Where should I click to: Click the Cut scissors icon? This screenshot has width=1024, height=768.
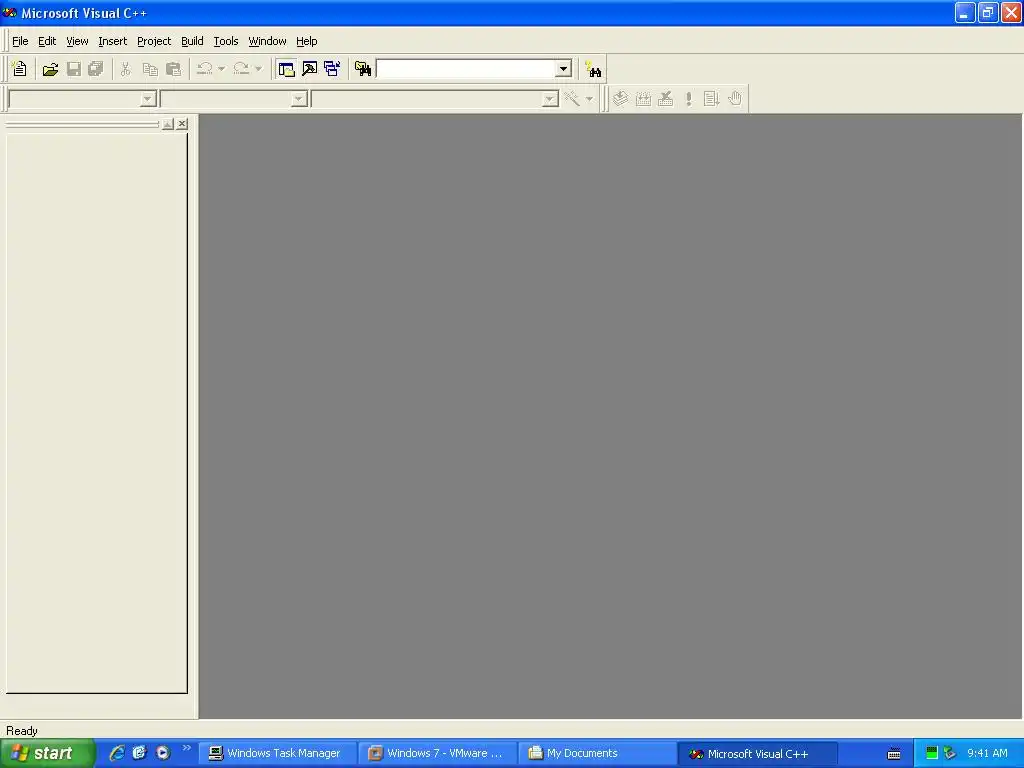[125, 69]
